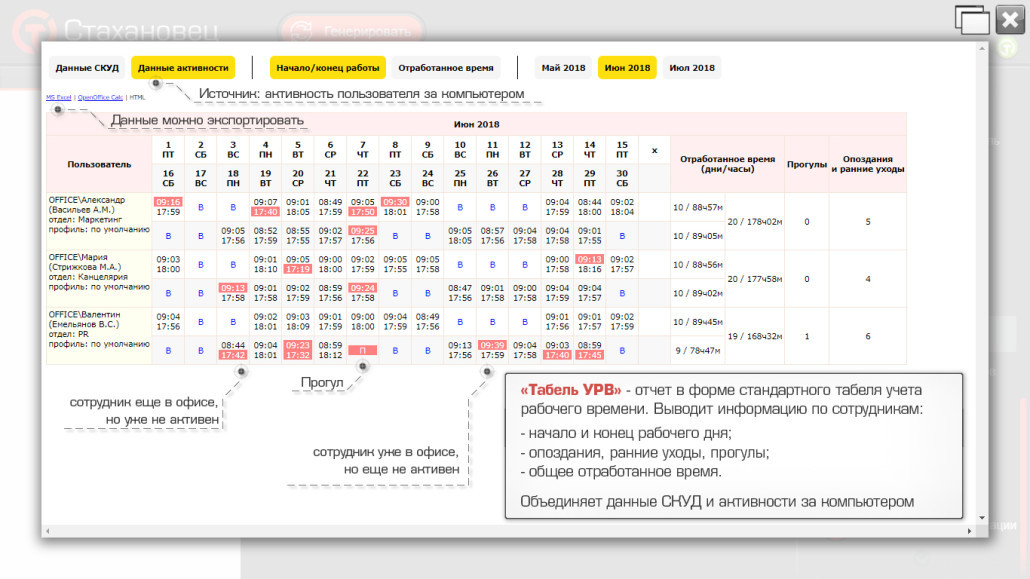
Task: Click the 9 / 78ч47м half-month subtotal
Action: [698, 350]
